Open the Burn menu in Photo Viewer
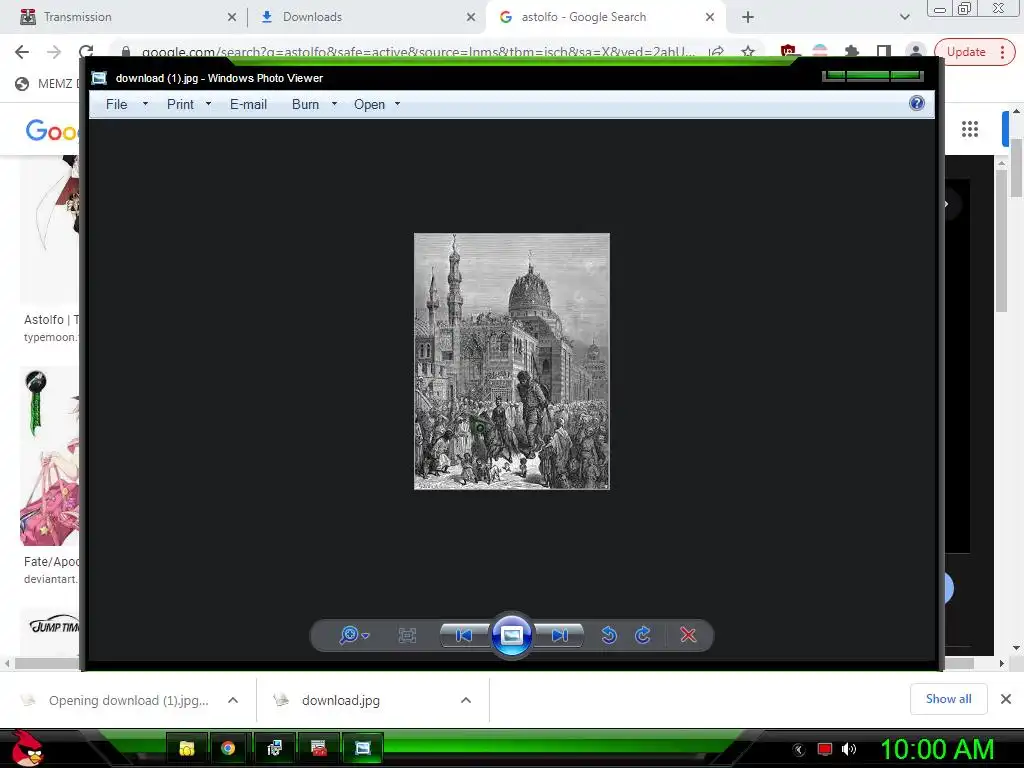This screenshot has height=768, width=1024. tap(306, 104)
